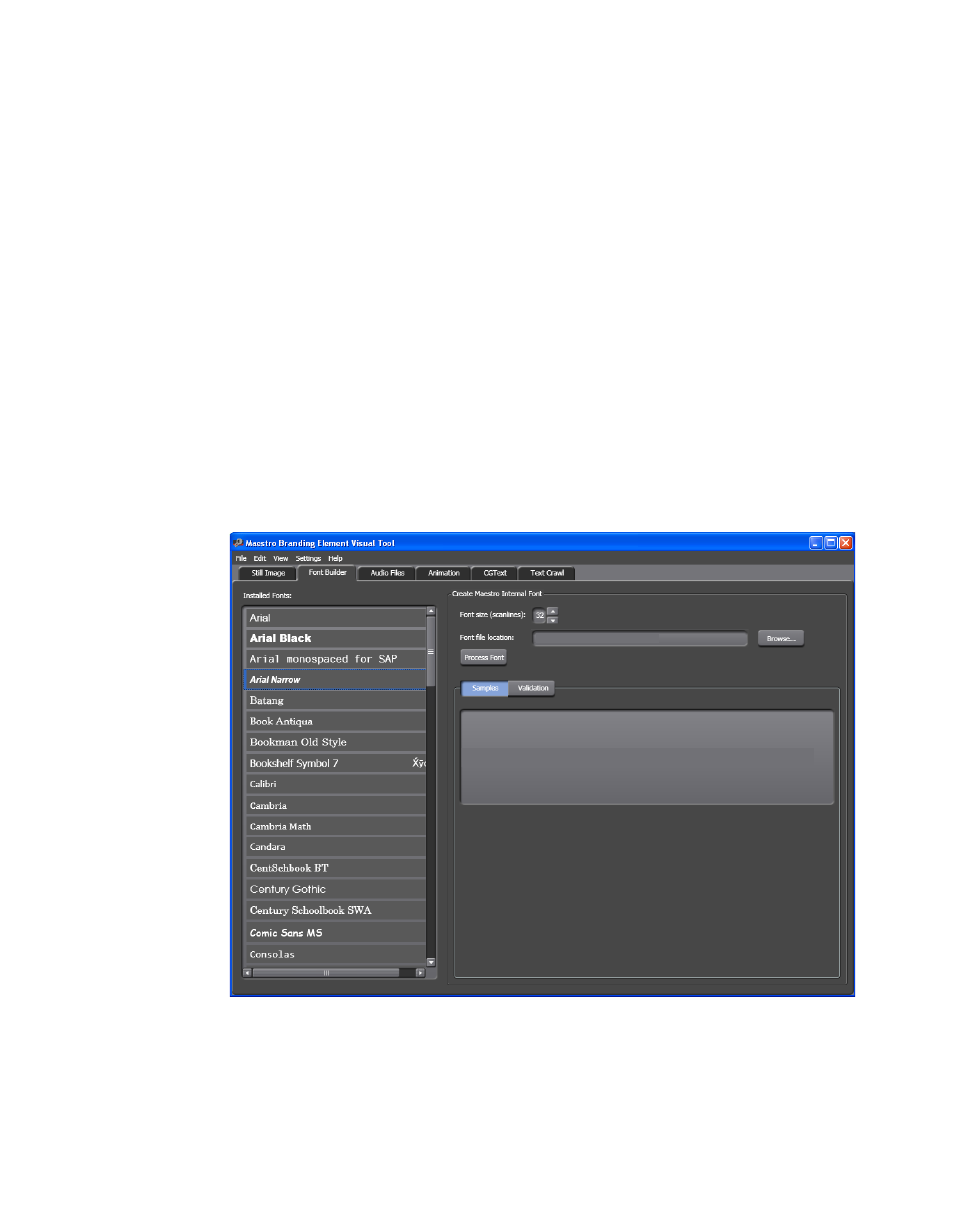Select the Validation tab
Screen dimensions: 954x1227
coord(532,688)
